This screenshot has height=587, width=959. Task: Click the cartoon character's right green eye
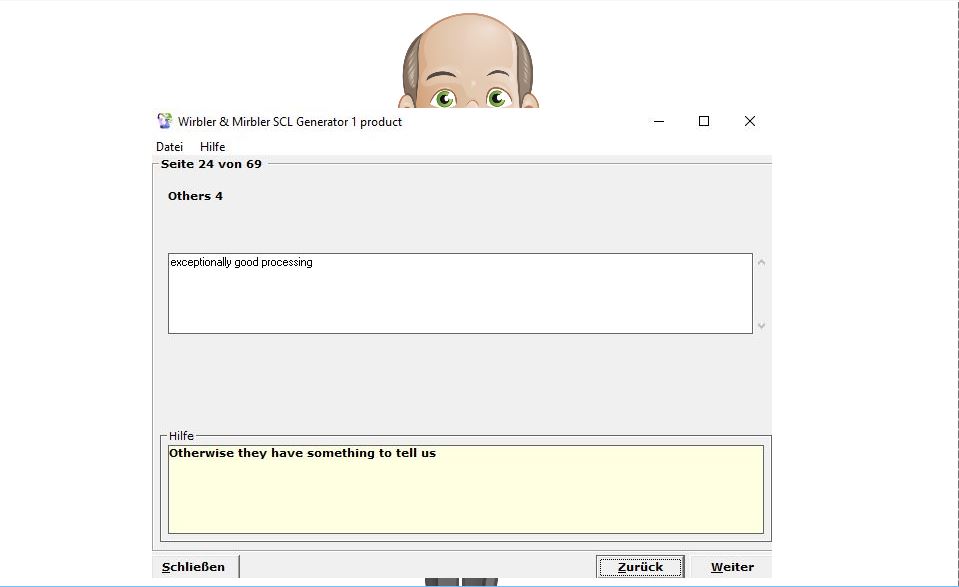point(497,98)
